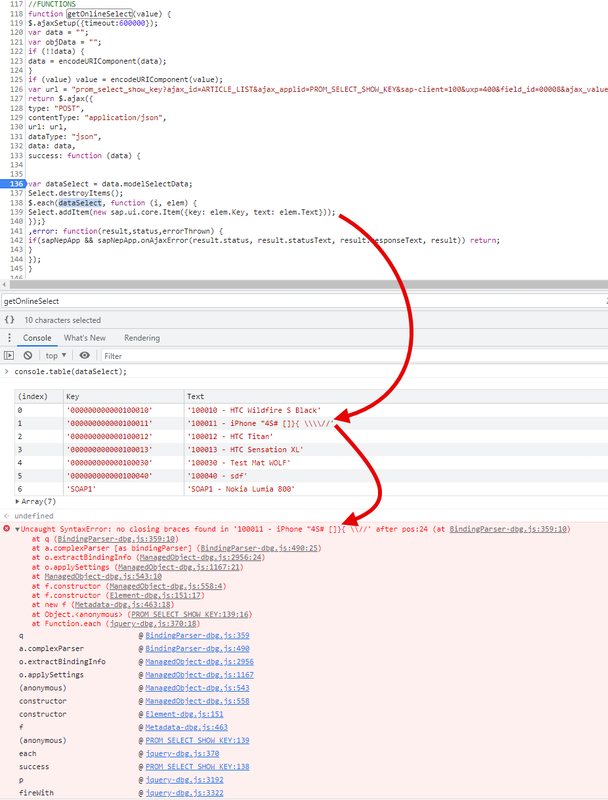608x800 pixels.
Task: Open ManagedObject-dbg.js:543 call stack link
Action: click(x=197, y=688)
